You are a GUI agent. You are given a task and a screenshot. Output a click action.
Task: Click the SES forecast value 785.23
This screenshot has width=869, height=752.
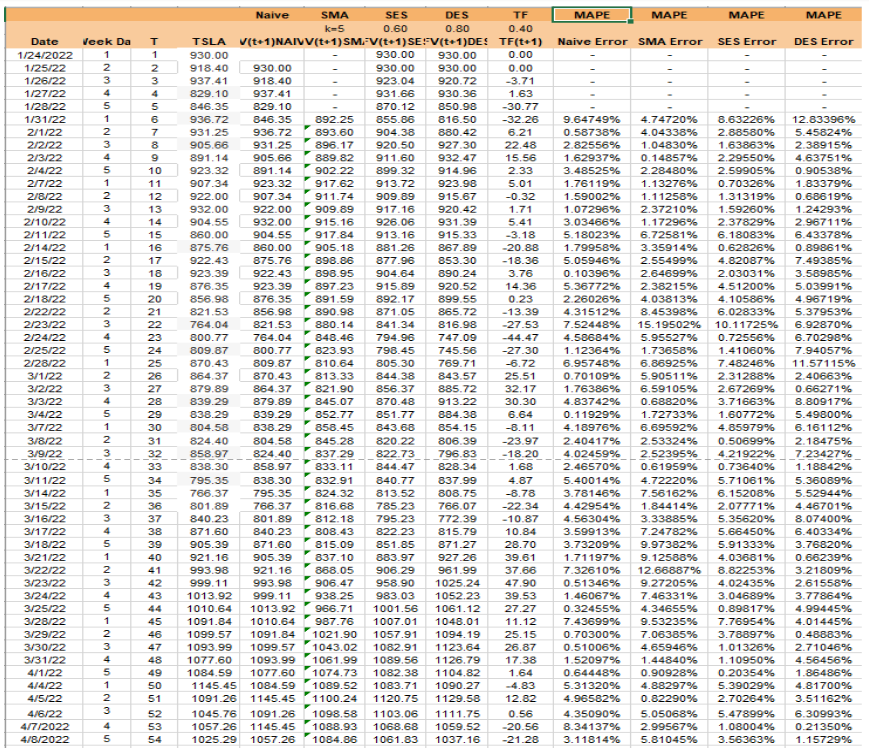point(395,506)
